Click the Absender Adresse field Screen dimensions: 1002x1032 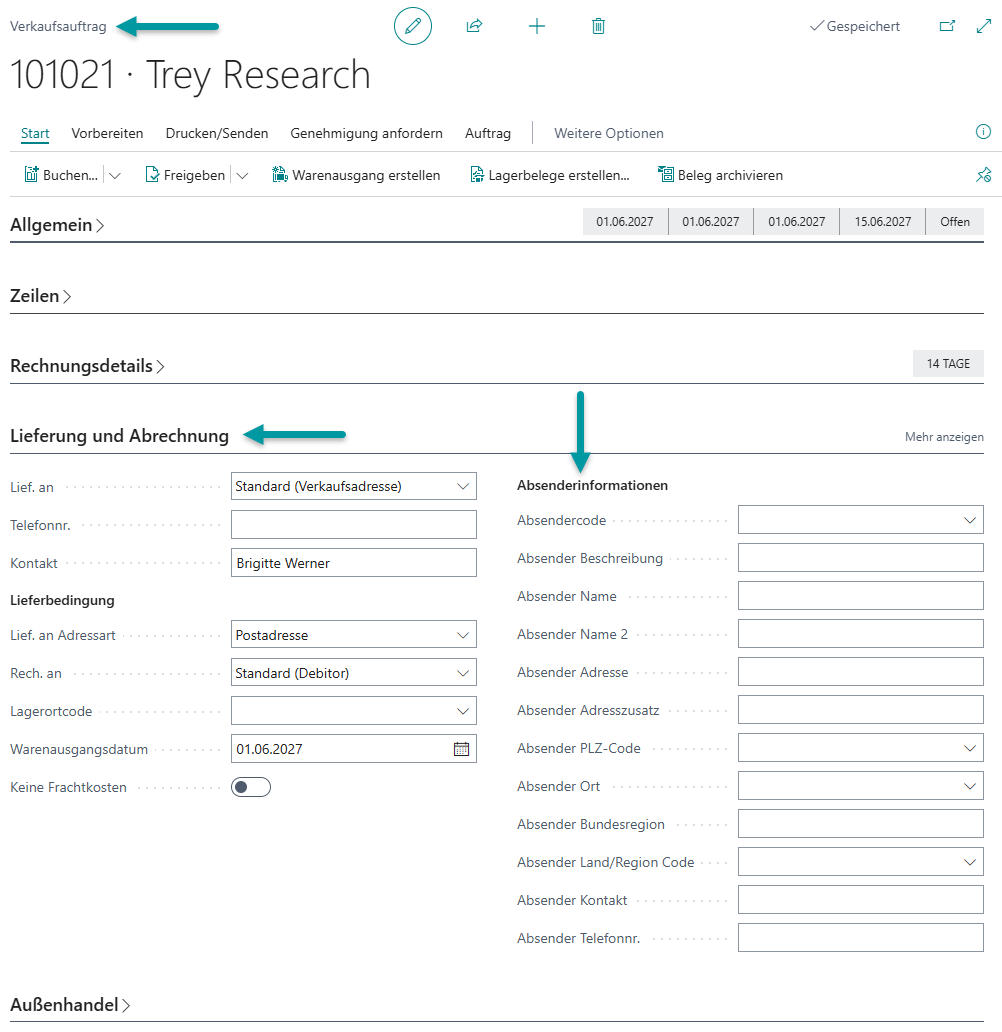click(x=860, y=672)
